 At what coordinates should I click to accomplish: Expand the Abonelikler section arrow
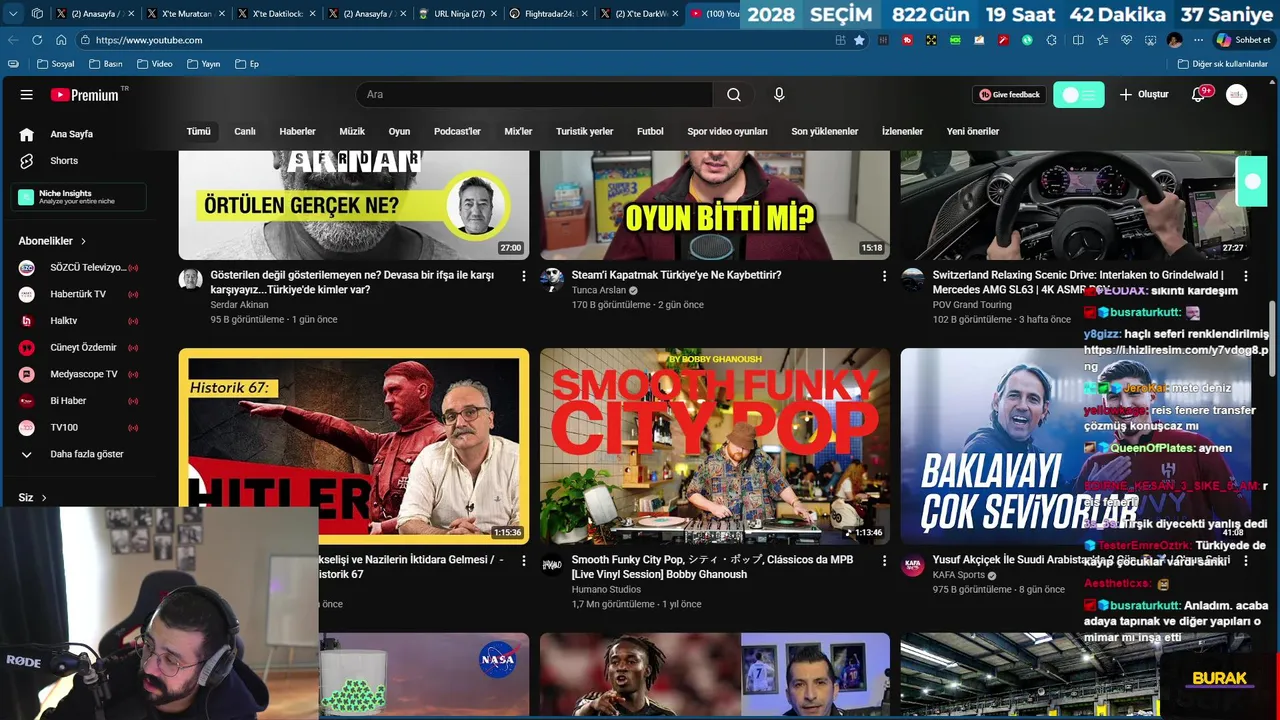pos(83,241)
